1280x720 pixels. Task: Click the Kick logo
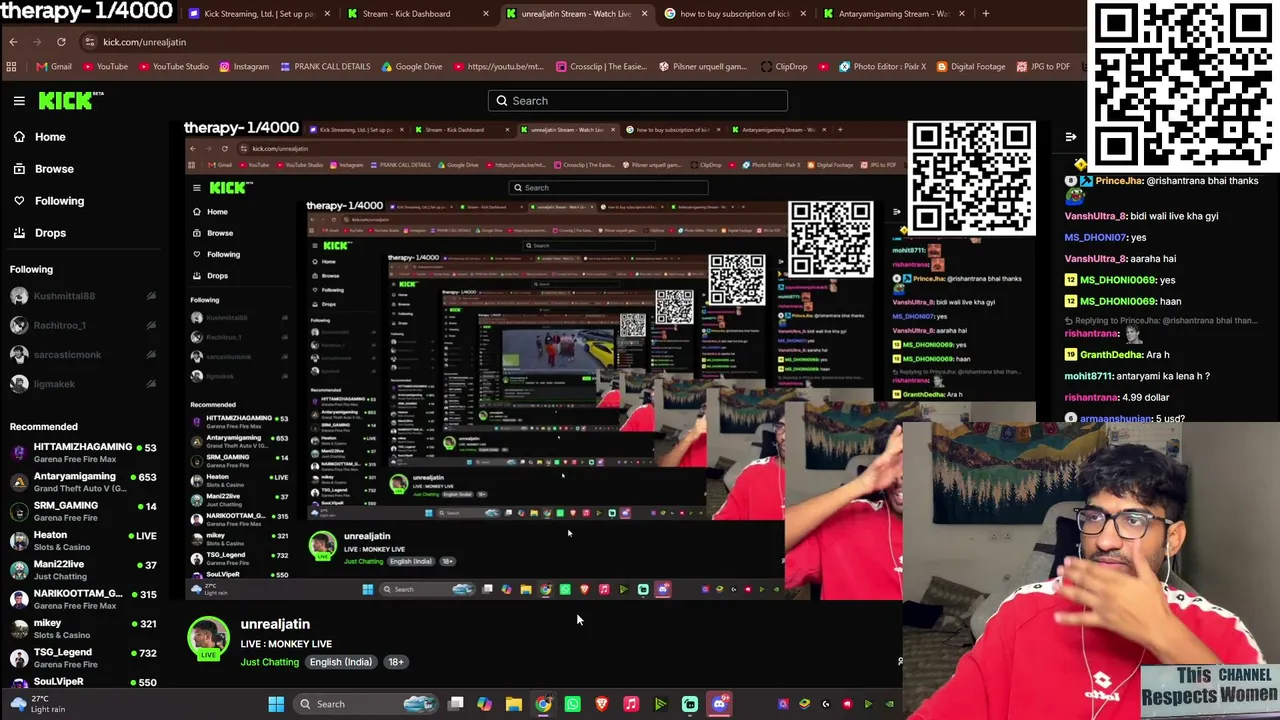(70, 100)
